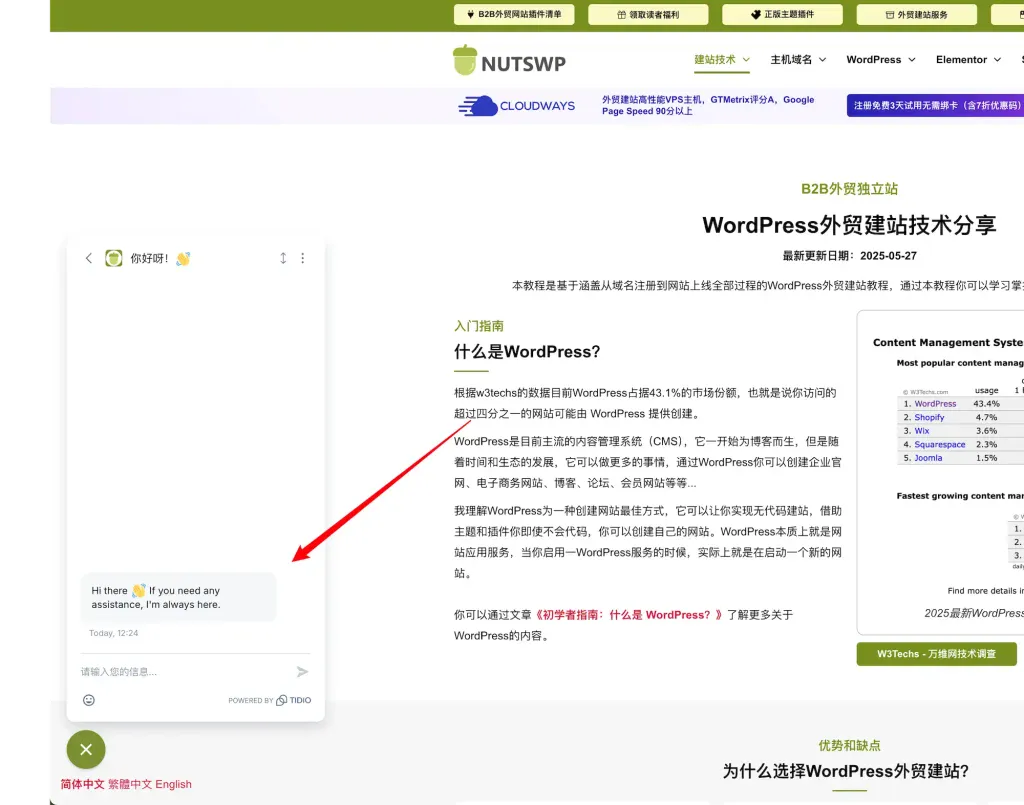Click Shopify row in CMS table
1024x805 pixels.
click(x=959, y=417)
